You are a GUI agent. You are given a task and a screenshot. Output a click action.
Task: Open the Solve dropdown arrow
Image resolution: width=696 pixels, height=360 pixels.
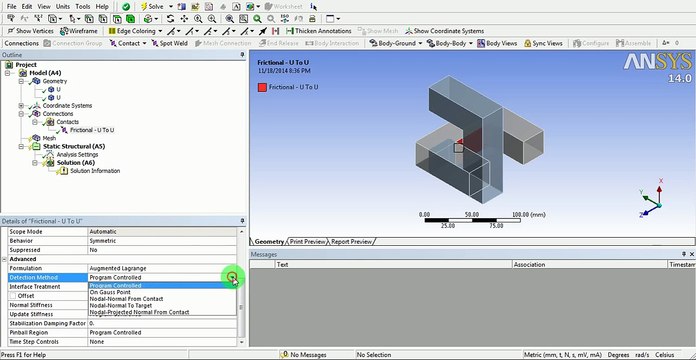[171, 7]
